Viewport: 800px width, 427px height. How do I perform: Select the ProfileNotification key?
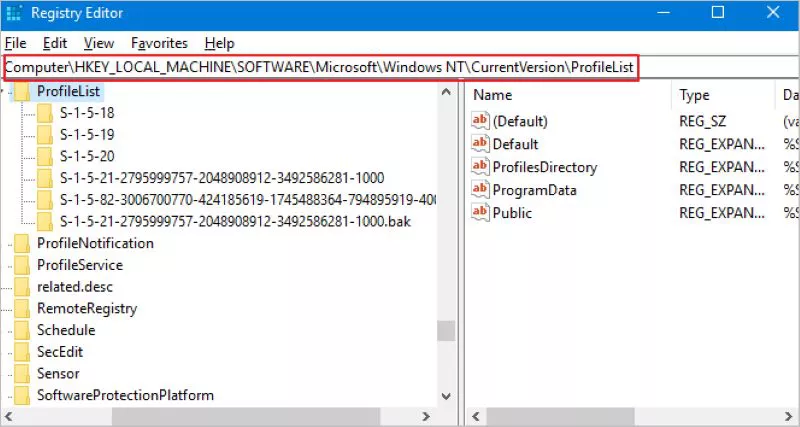[x=95, y=243]
